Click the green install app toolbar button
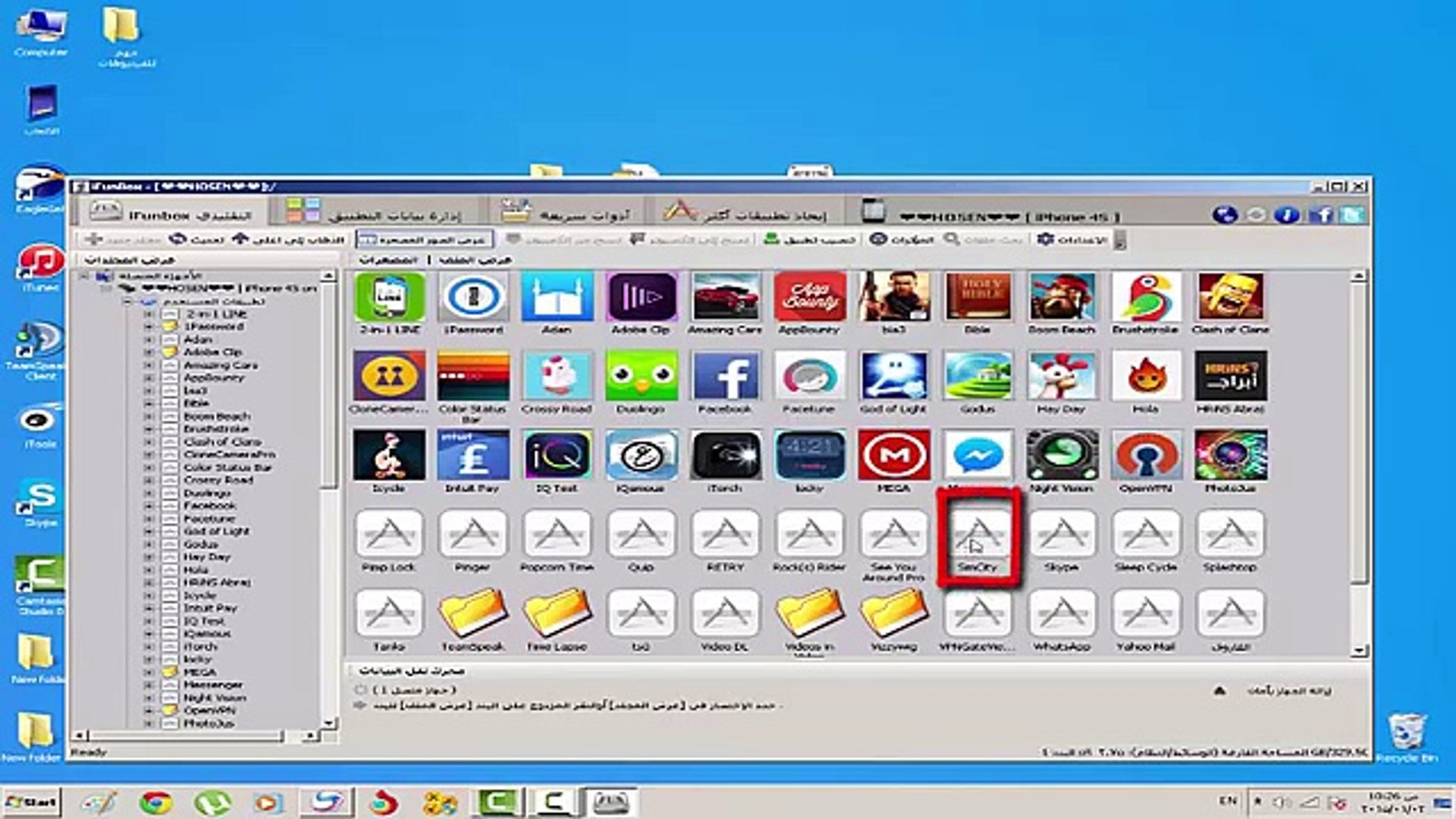Image resolution: width=1456 pixels, height=819 pixels. point(810,240)
